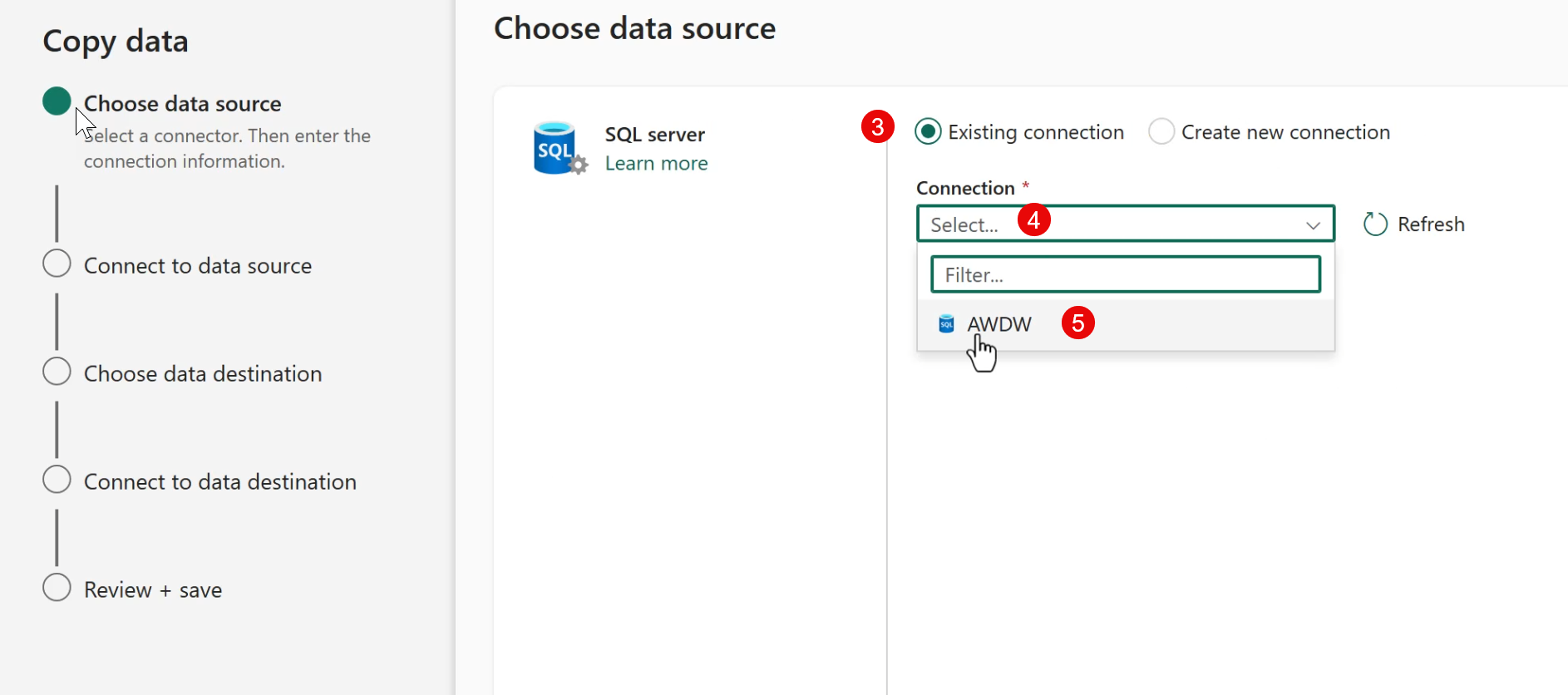Click the Connection dropdown chevron arrow

tap(1313, 225)
